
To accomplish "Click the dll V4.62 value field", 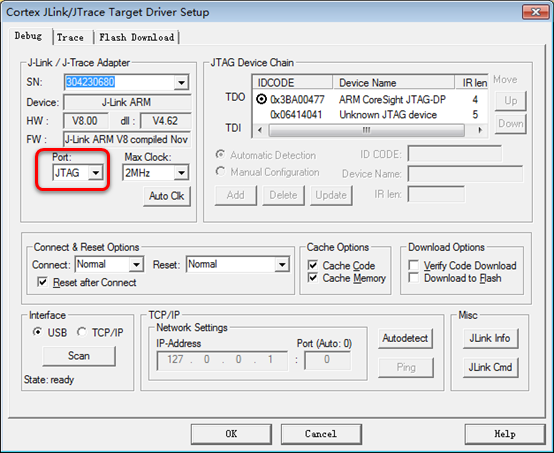I will 165,121.
